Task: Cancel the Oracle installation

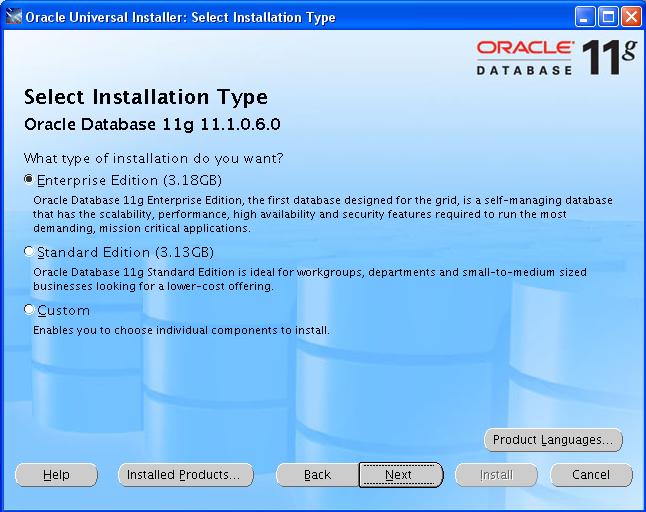Action: [590, 475]
